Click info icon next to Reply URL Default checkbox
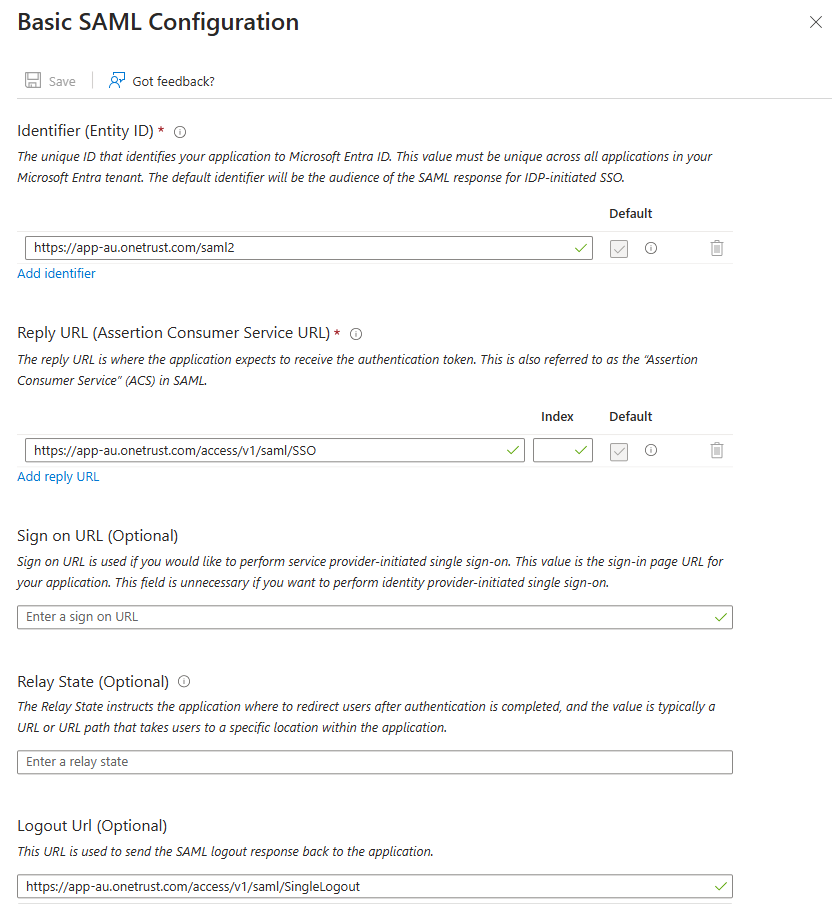This screenshot has width=837, height=911. (651, 450)
